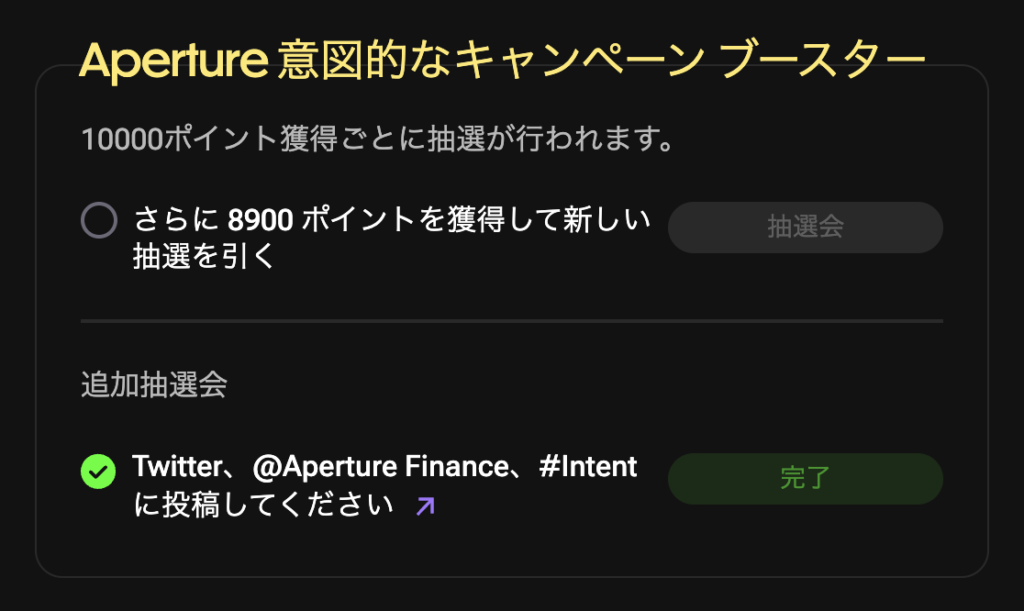Click the 抽選を引く text line
1024x611 pixels.
click(x=204, y=256)
